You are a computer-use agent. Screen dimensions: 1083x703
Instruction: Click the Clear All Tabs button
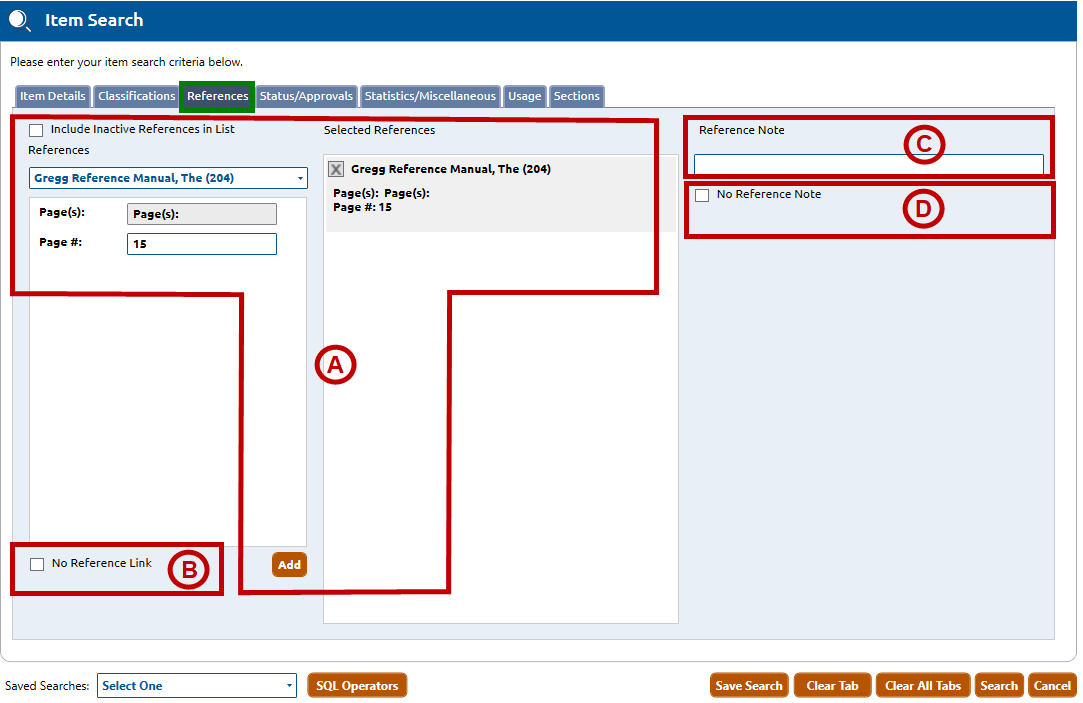[x=923, y=686]
